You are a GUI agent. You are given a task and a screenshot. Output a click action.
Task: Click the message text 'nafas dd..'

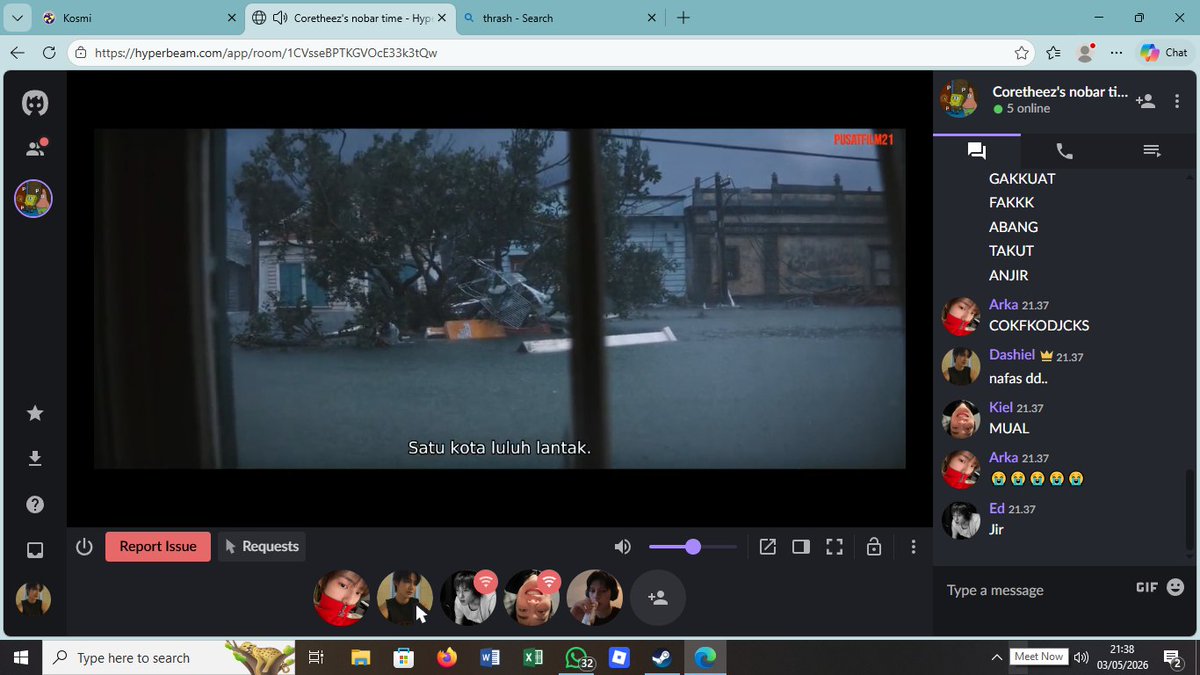[x=1018, y=378]
